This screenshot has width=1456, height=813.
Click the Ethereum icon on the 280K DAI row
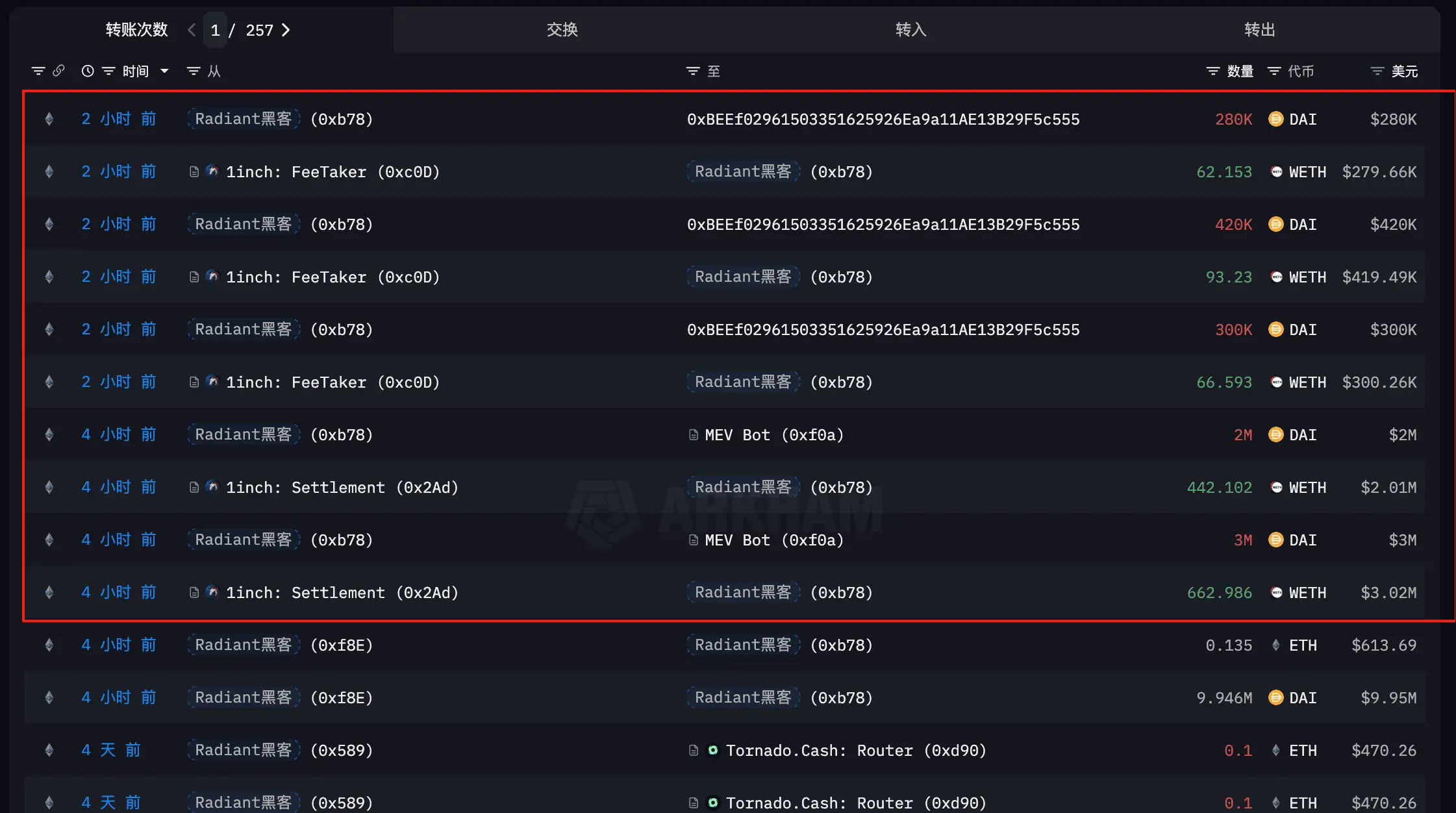(49, 119)
